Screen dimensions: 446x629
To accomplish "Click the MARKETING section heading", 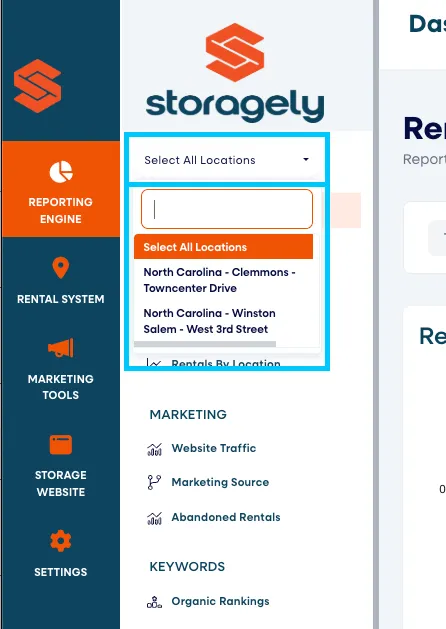I will coord(188,414).
